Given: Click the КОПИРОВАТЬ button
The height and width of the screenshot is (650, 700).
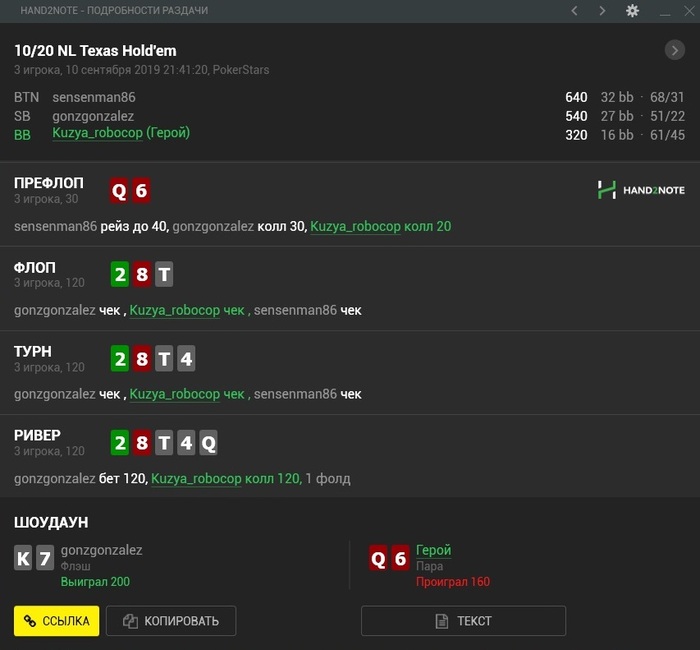Looking at the screenshot, I should pyautogui.click(x=171, y=621).
